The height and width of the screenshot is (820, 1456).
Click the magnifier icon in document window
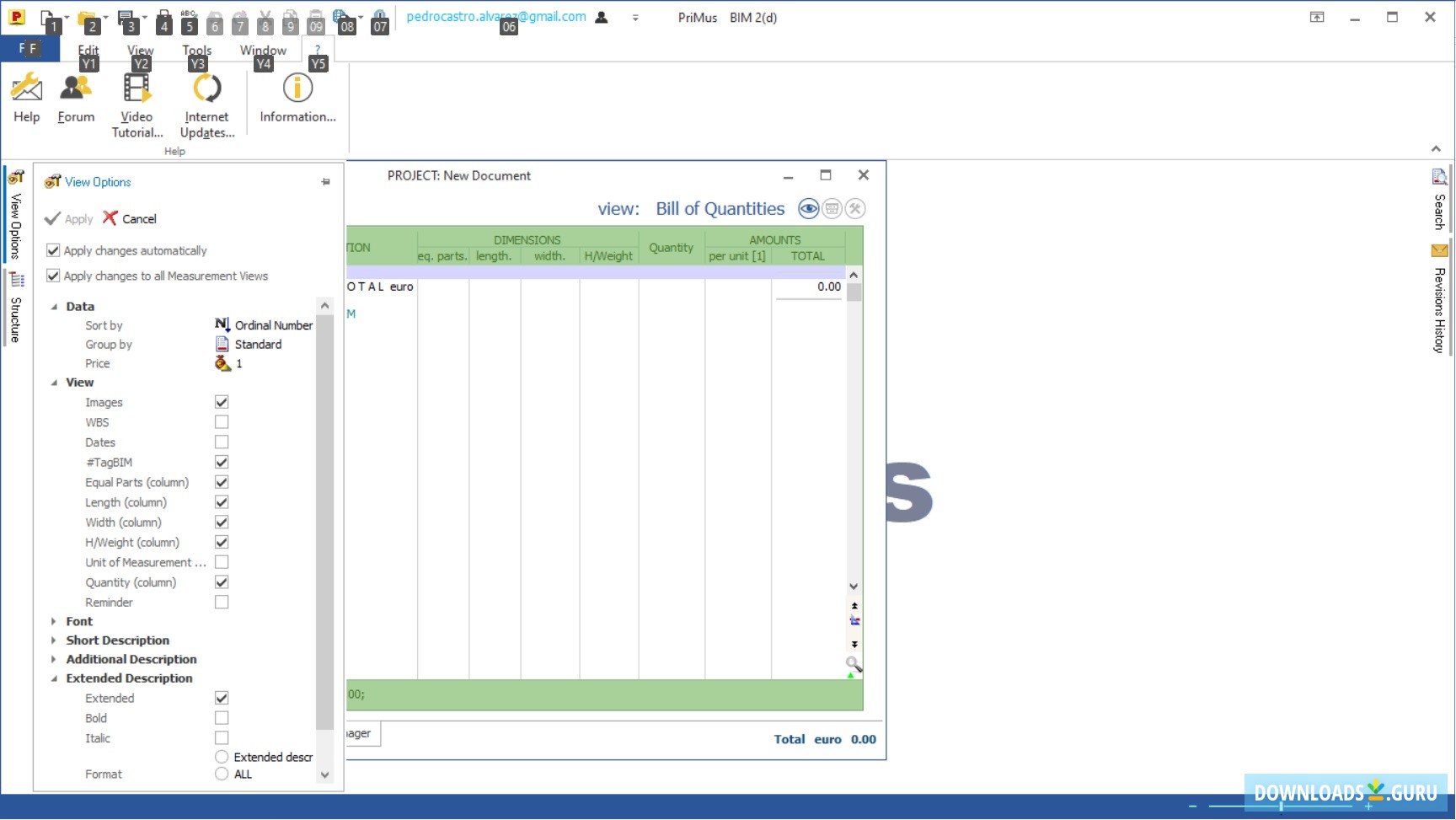854,665
